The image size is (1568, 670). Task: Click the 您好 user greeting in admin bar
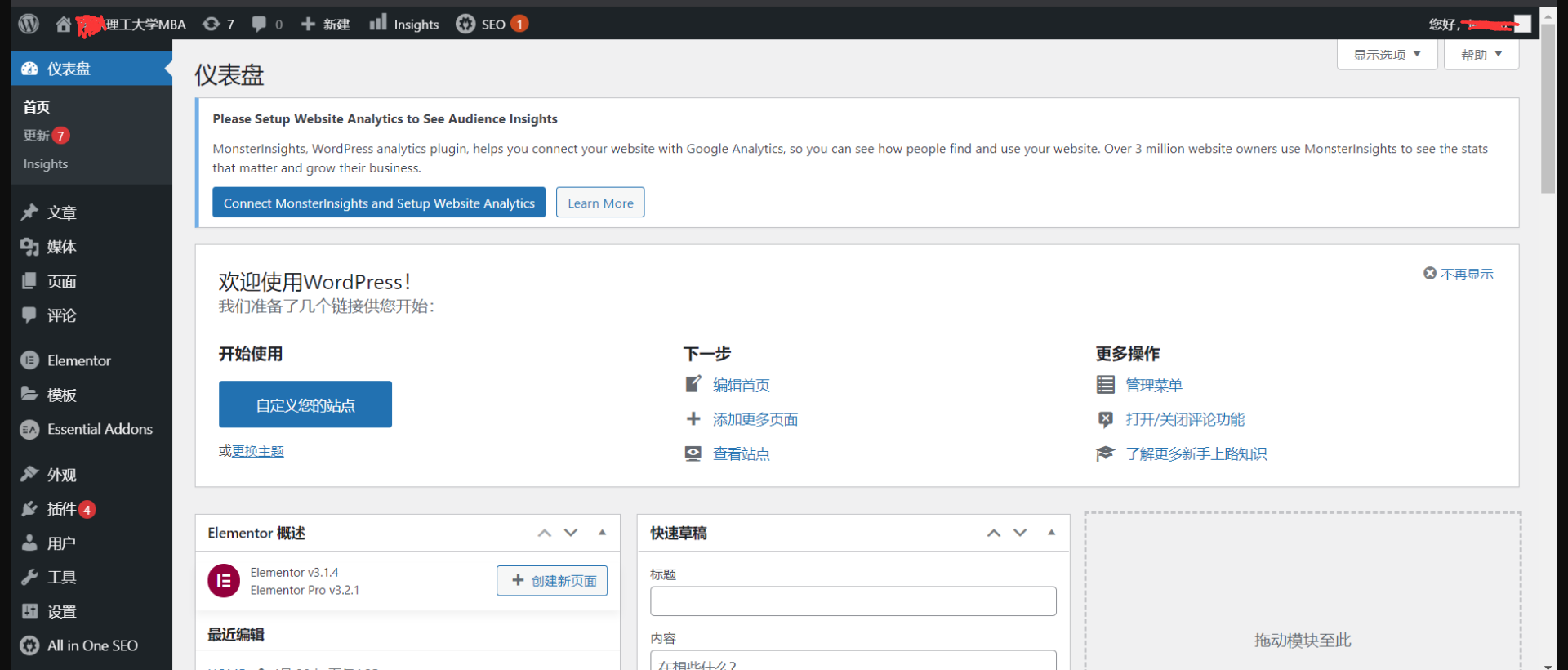[x=1479, y=24]
